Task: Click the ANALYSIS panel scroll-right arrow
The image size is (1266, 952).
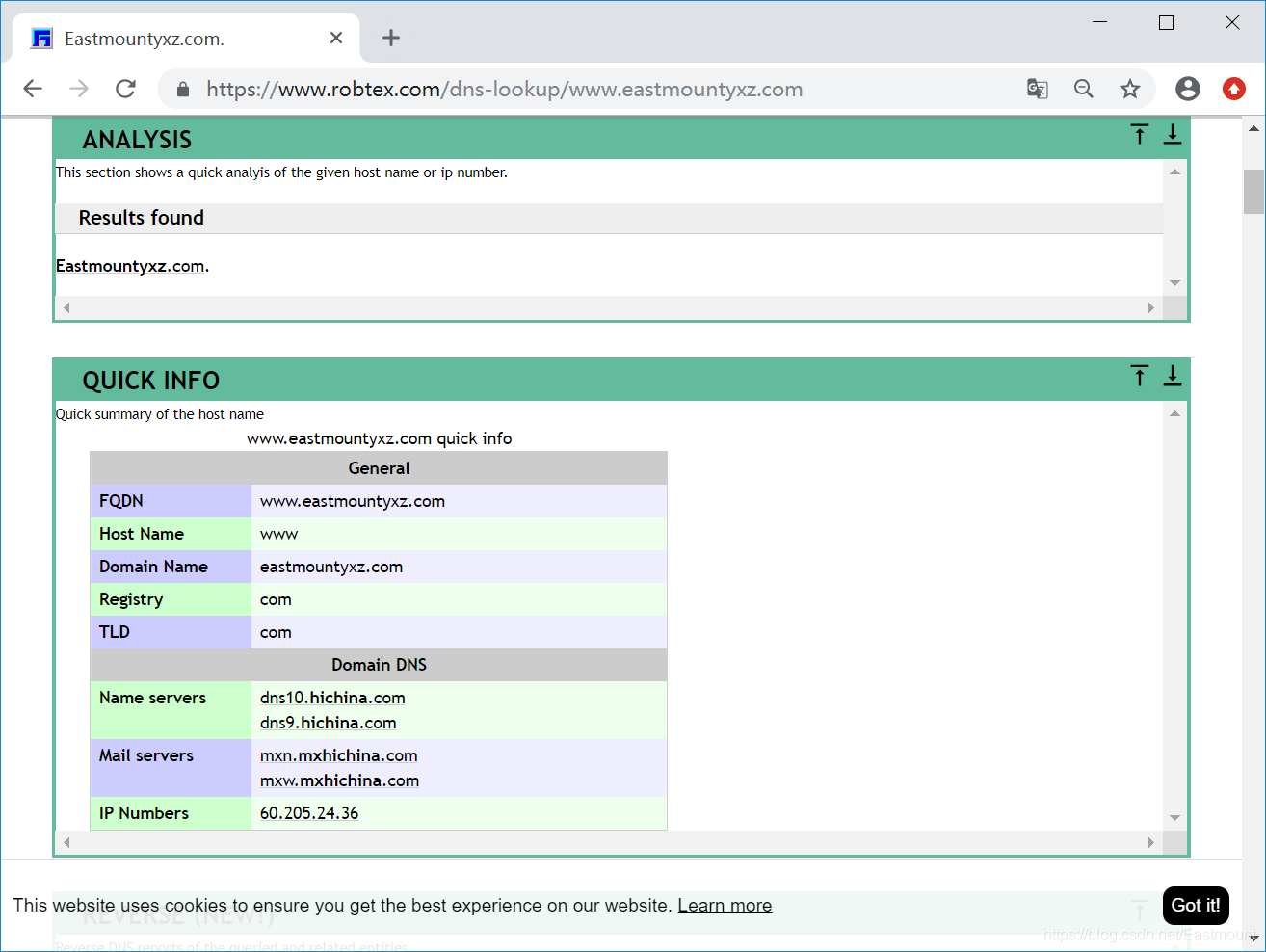Action: tap(1151, 307)
